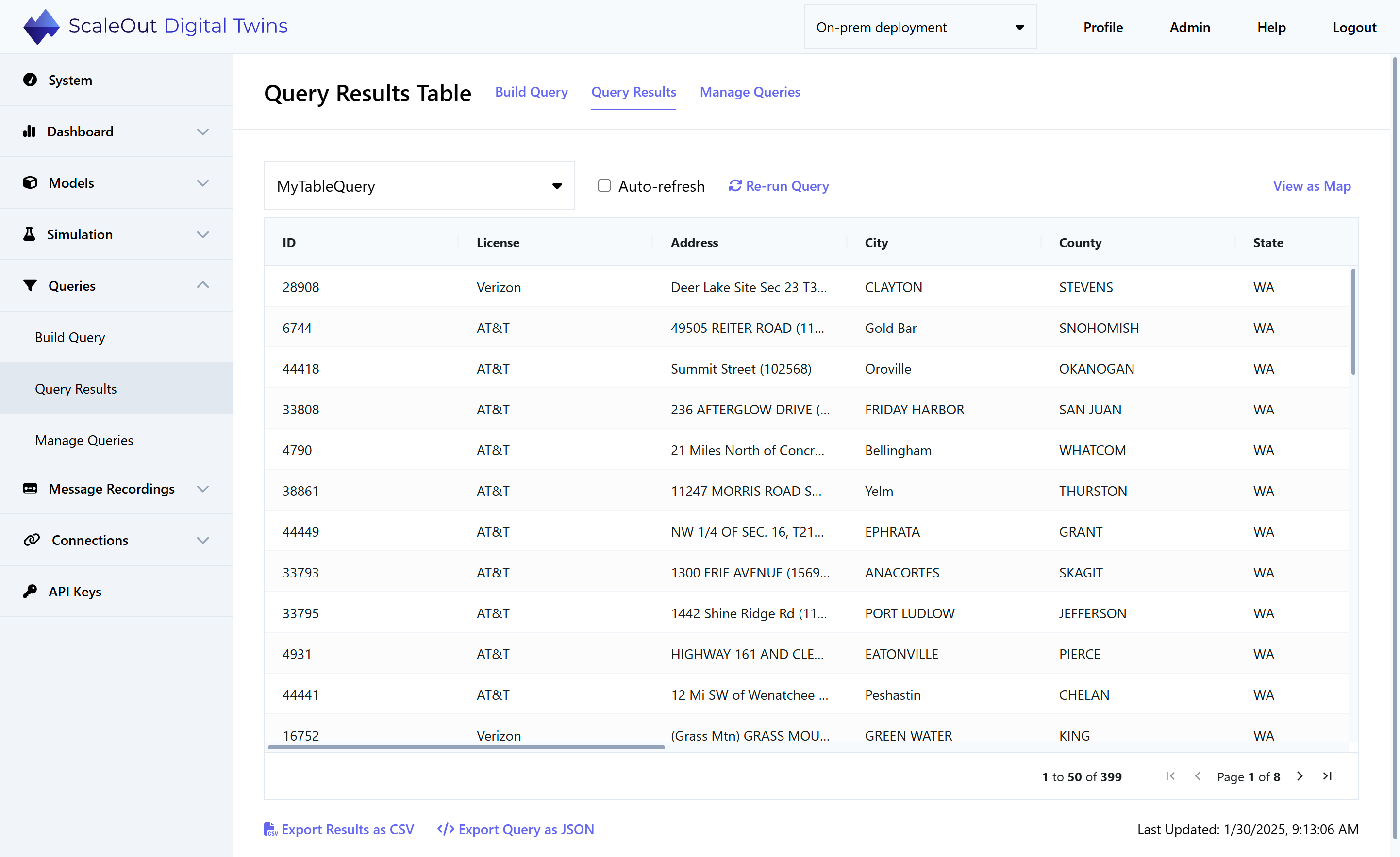Open the Manage Queries tab
Viewport: 1400px width, 857px height.
click(x=750, y=92)
